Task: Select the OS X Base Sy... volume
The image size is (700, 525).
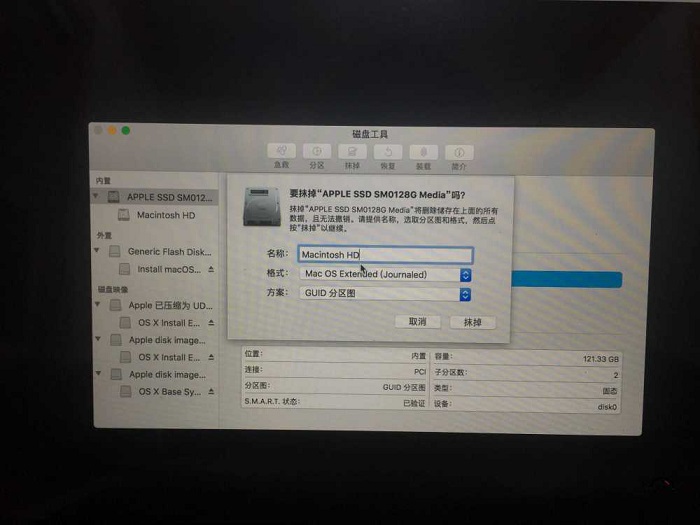Action: (169, 392)
